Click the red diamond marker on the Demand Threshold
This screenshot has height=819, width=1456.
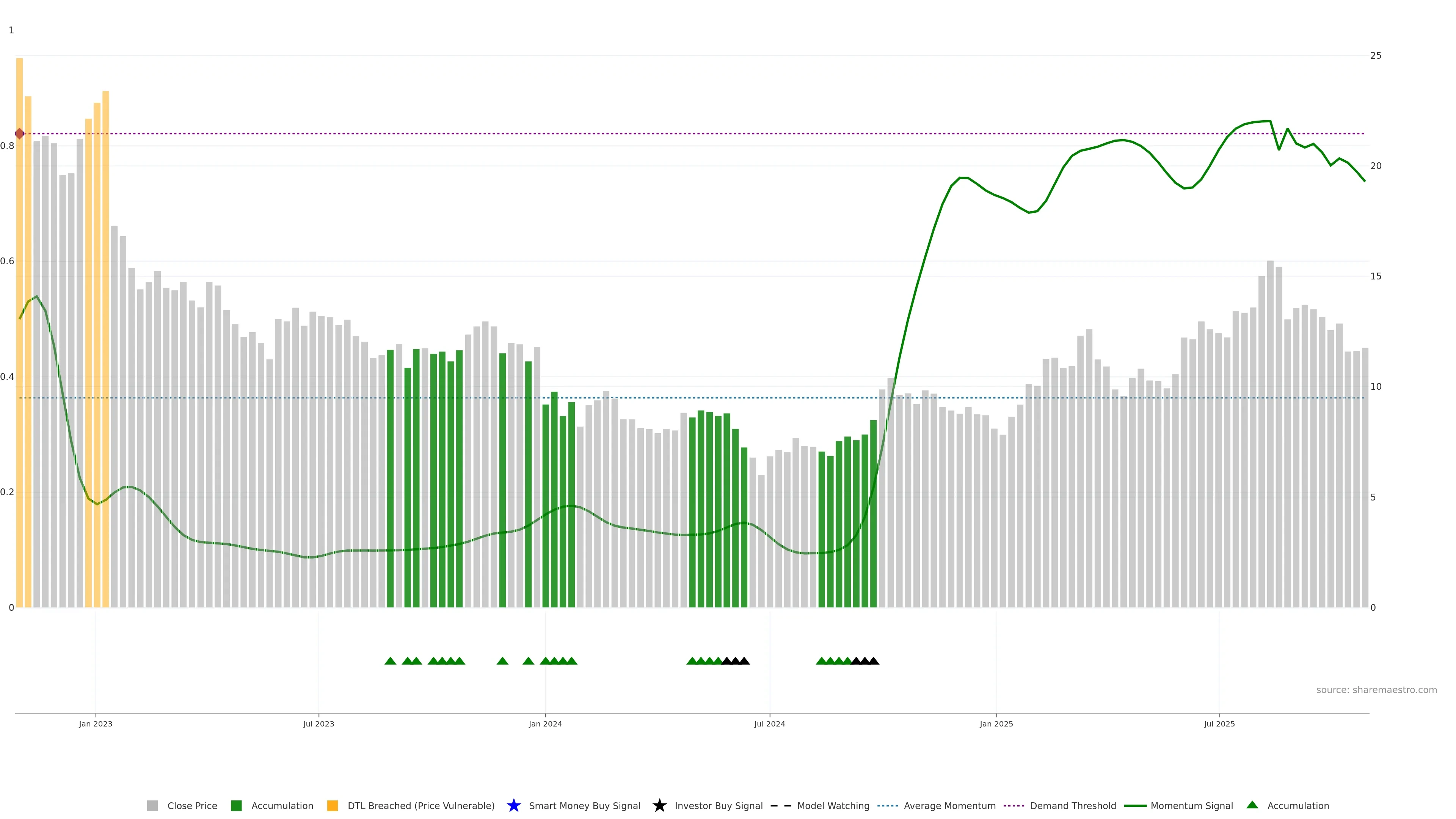click(20, 134)
